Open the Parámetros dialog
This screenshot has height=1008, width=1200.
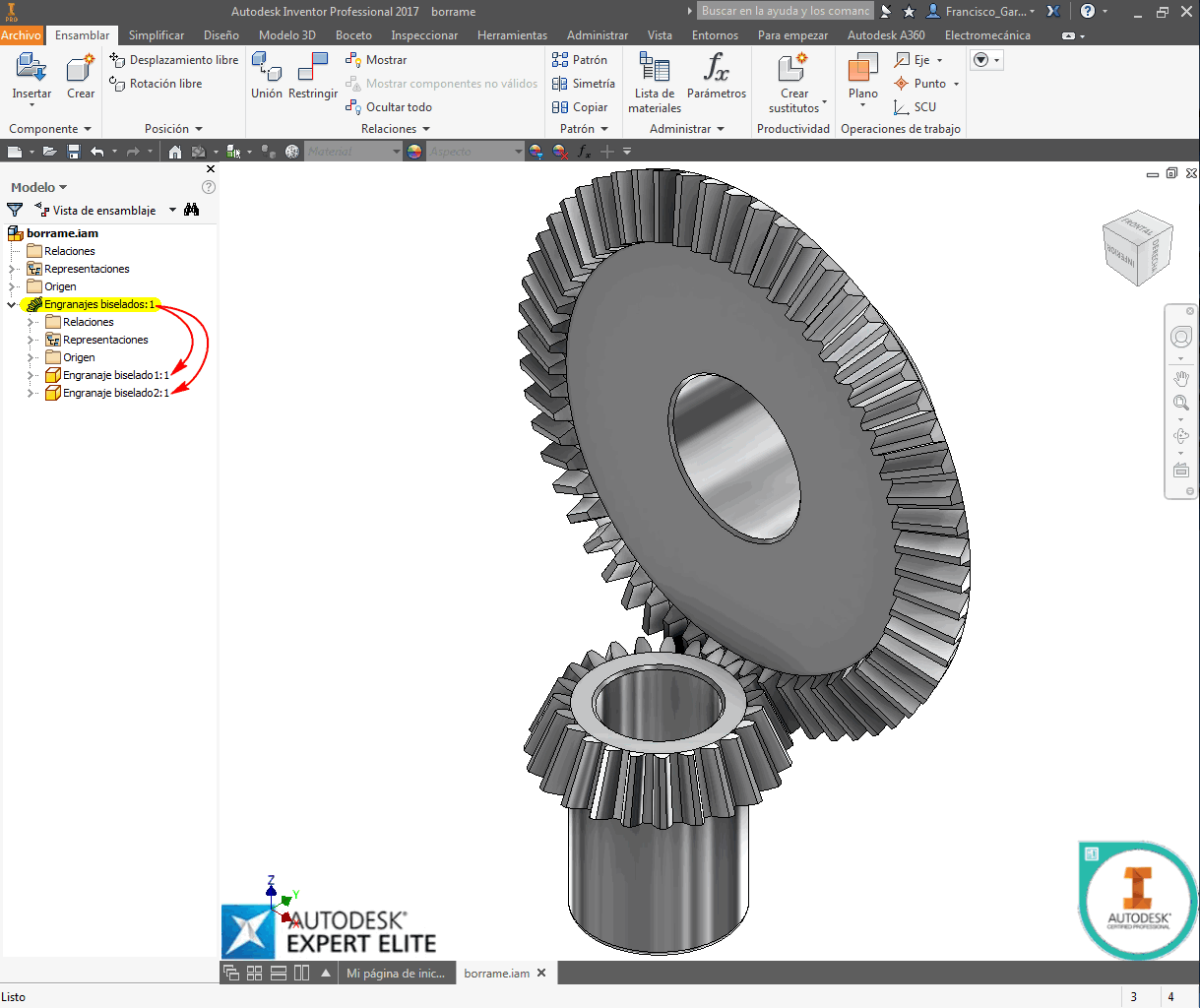coord(716,79)
